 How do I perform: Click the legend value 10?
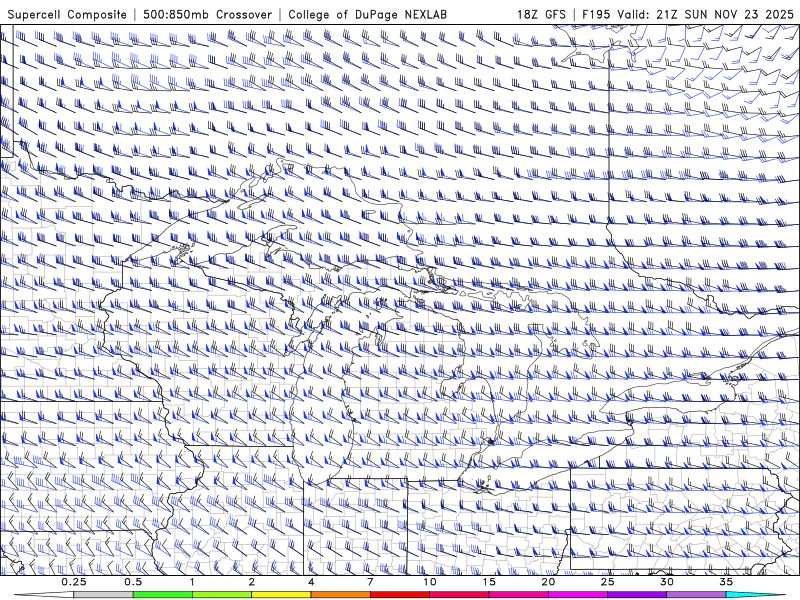pos(430,582)
